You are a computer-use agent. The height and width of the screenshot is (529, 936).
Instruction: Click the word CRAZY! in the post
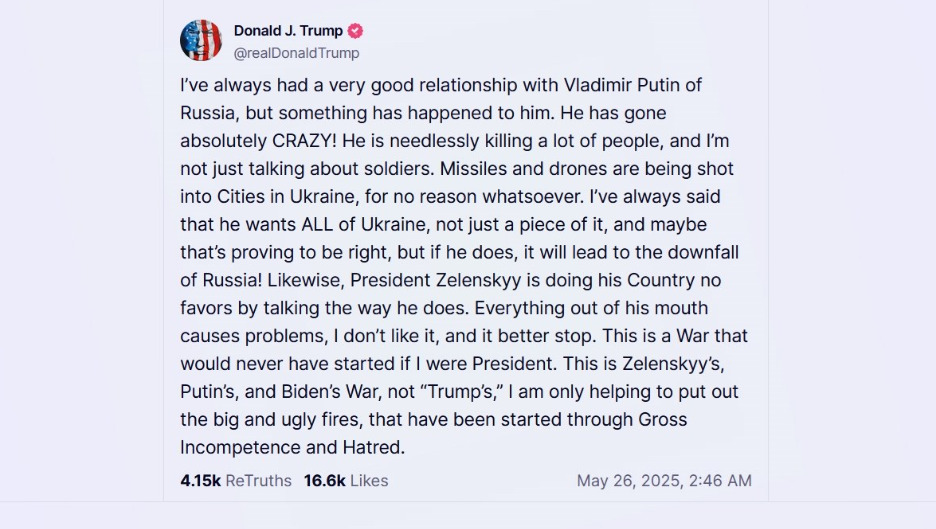pos(304,141)
